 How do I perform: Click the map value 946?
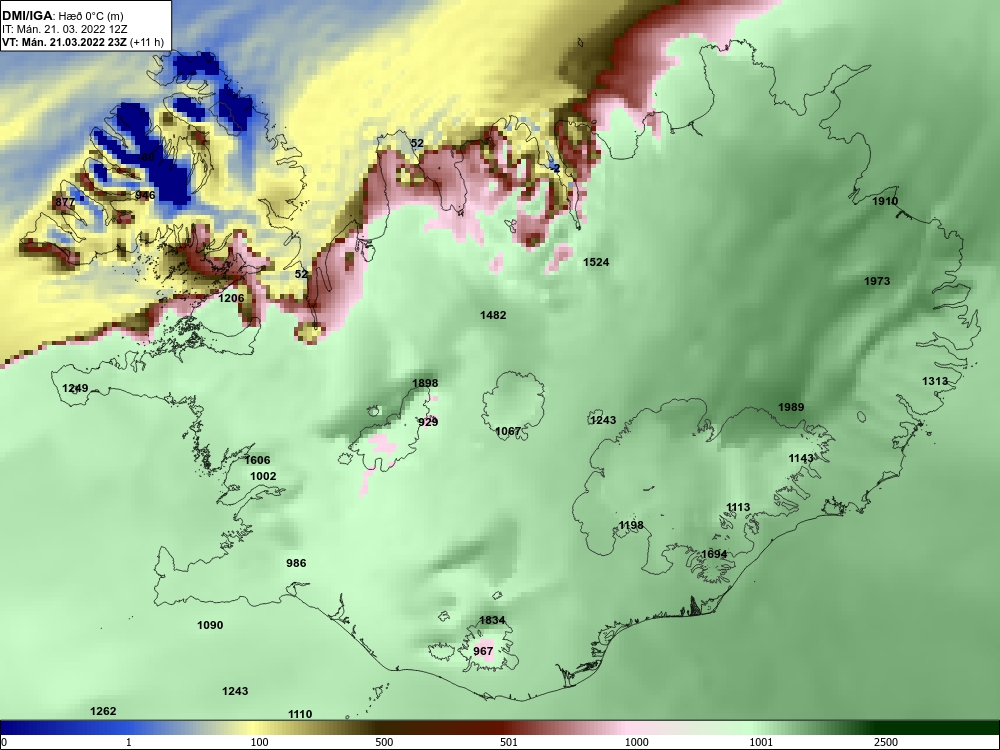(145, 195)
